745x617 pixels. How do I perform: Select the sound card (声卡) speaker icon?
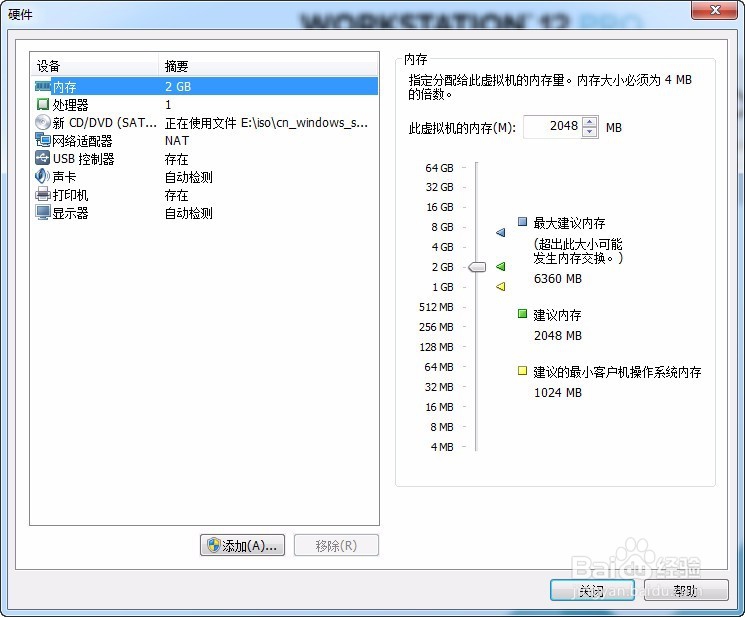tap(42, 176)
